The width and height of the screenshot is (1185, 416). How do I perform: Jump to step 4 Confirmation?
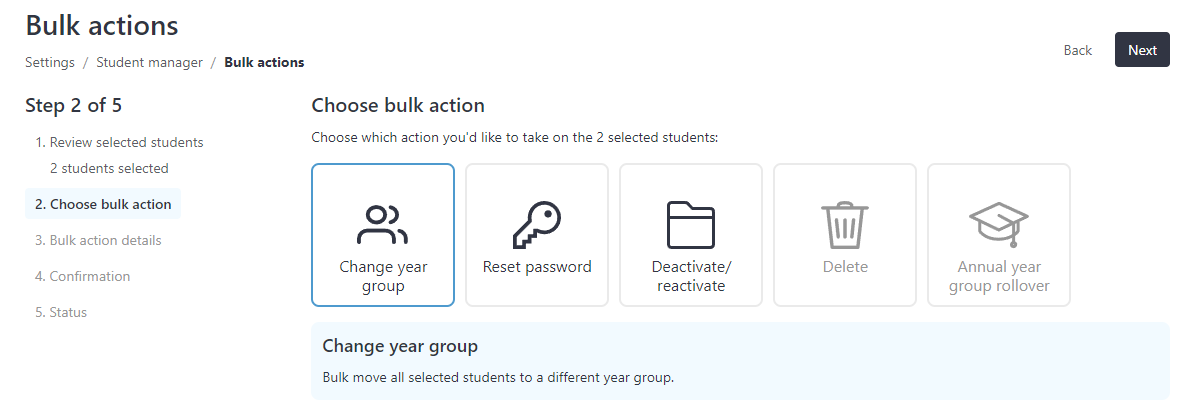click(82, 277)
